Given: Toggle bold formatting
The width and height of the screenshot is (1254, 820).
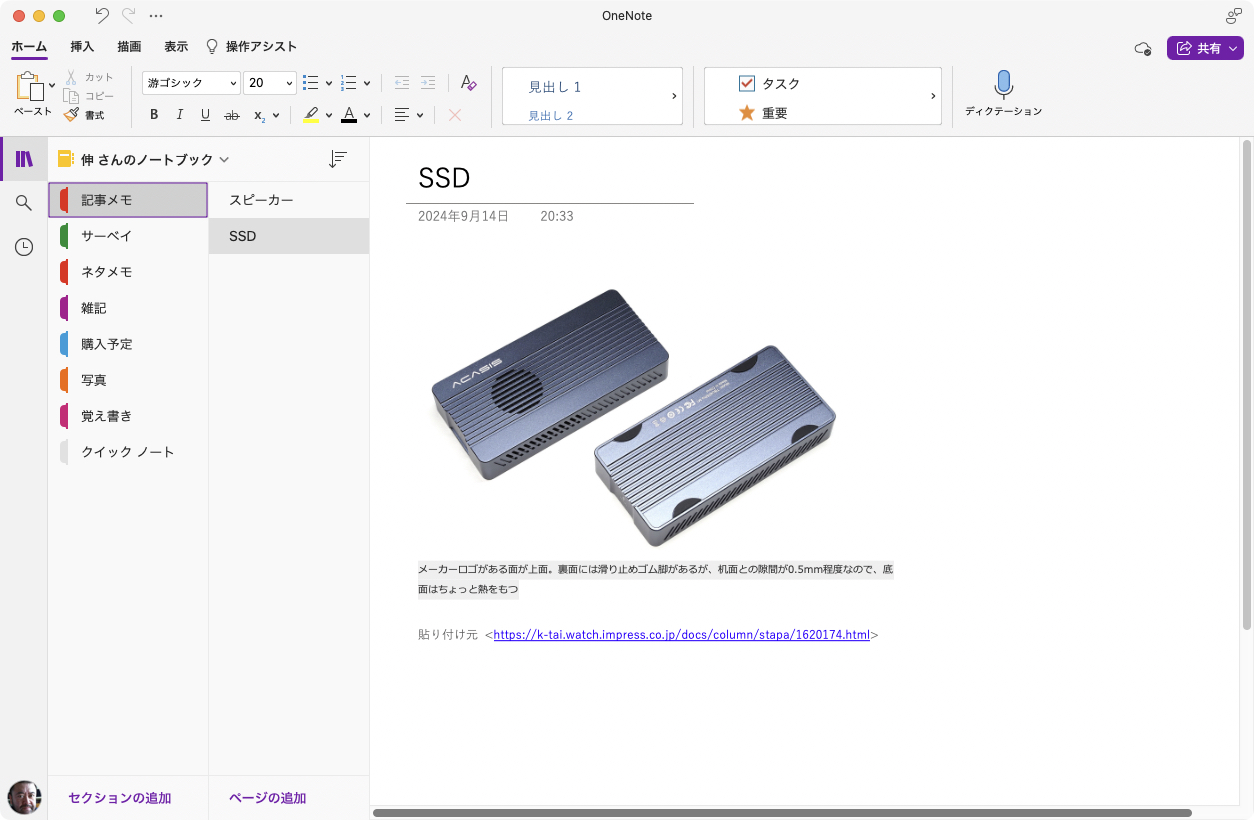Looking at the screenshot, I should click(x=153, y=114).
